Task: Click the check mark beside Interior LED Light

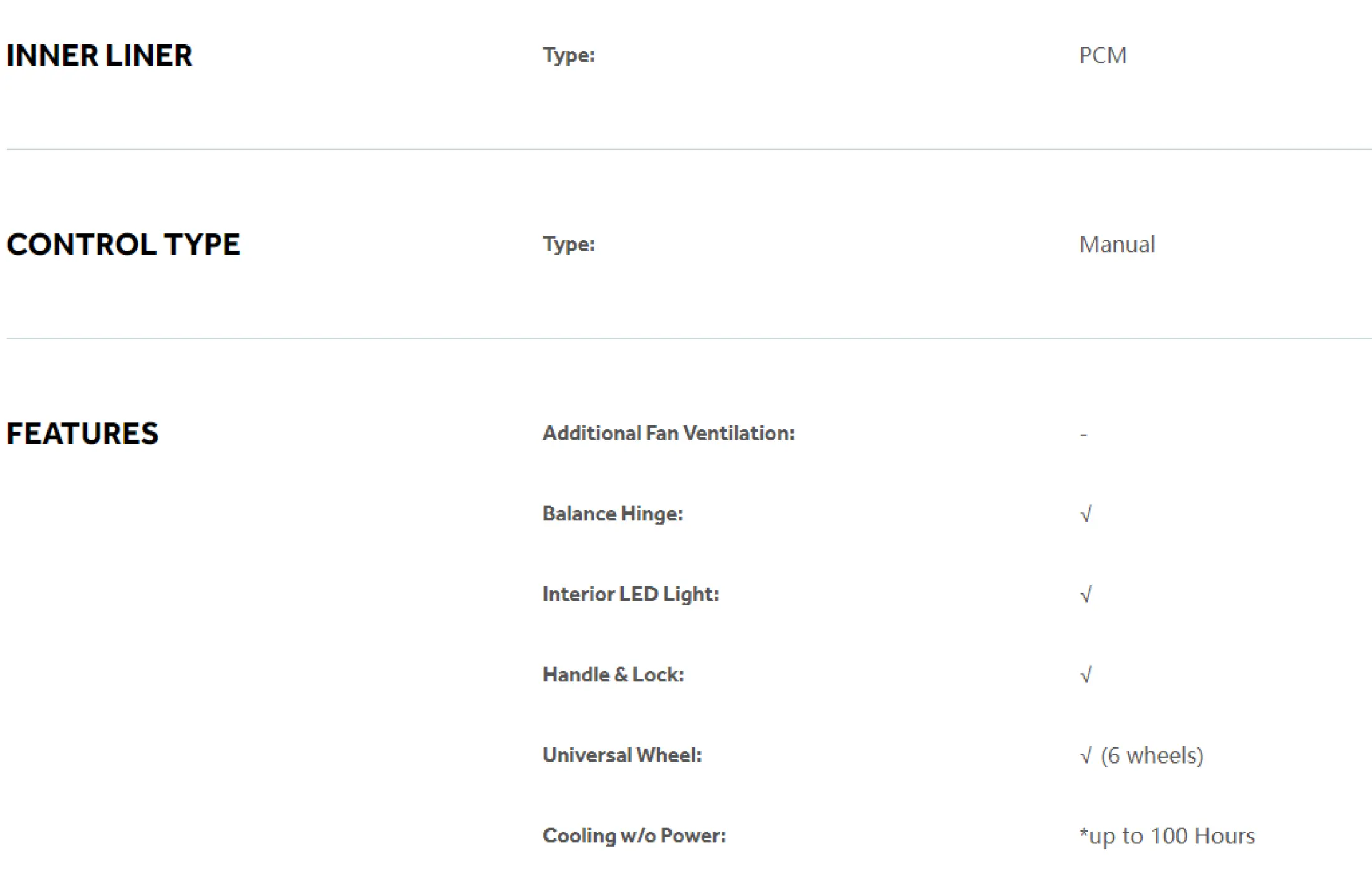Action: [x=1086, y=595]
